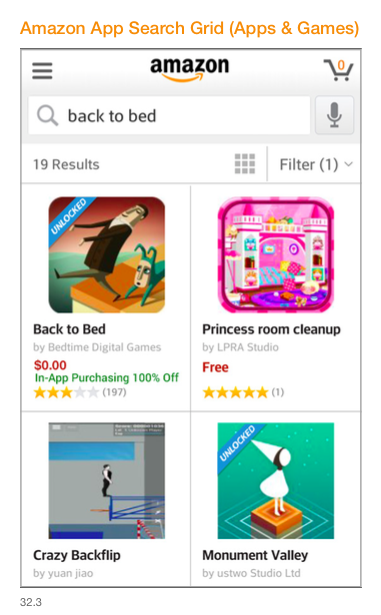Click the Princess room cleanup title
This screenshot has width=381, height=615.
[x=272, y=329]
